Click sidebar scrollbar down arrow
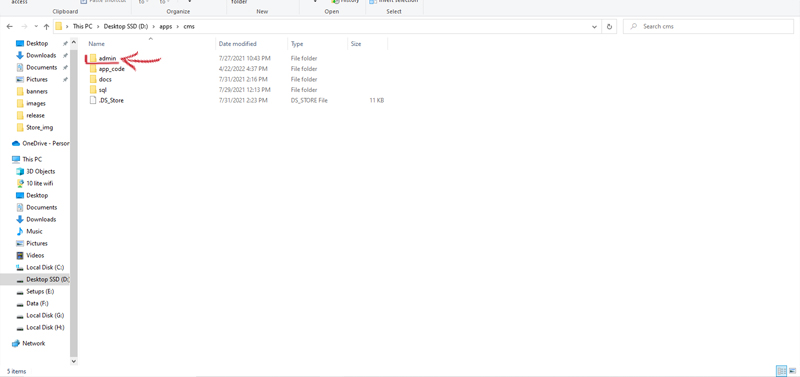This screenshot has width=800, height=377. pyautogui.click(x=73, y=361)
